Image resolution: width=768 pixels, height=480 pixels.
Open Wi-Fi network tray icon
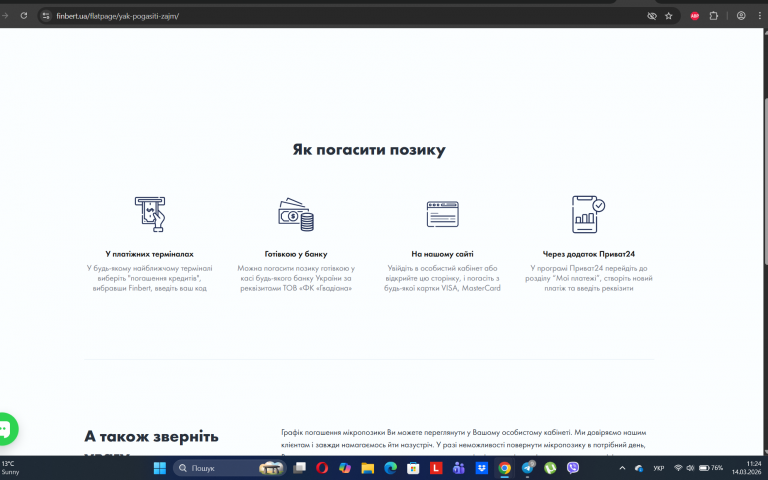tap(678, 468)
